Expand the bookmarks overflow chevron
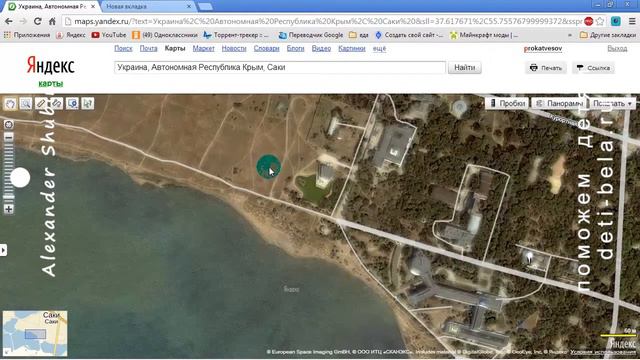The width and height of the screenshot is (640, 360). 570,35
